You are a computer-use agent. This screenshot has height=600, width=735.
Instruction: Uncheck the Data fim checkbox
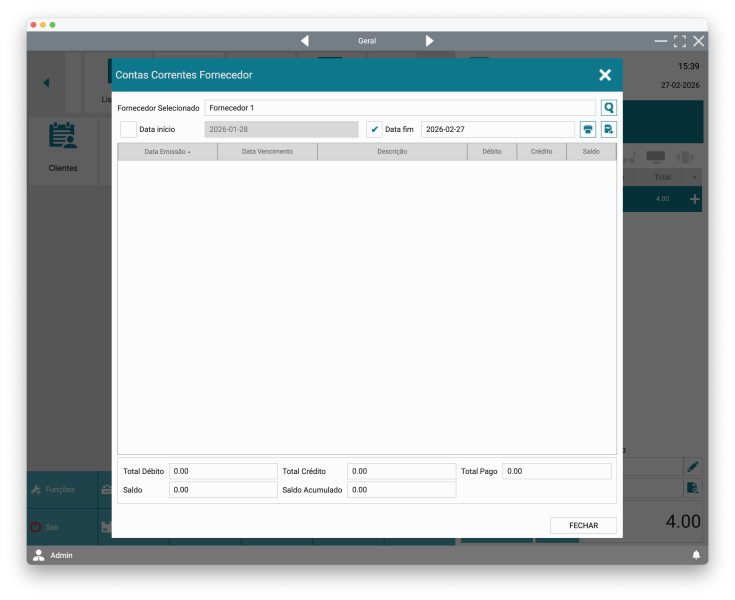coord(374,129)
